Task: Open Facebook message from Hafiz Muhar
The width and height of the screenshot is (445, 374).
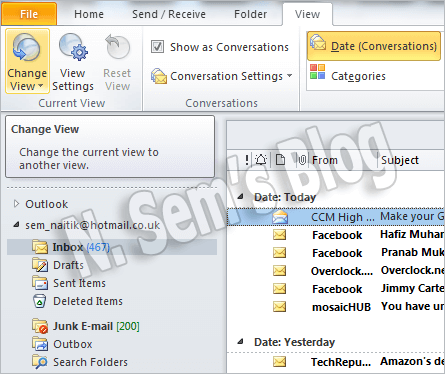Action: coord(336,235)
